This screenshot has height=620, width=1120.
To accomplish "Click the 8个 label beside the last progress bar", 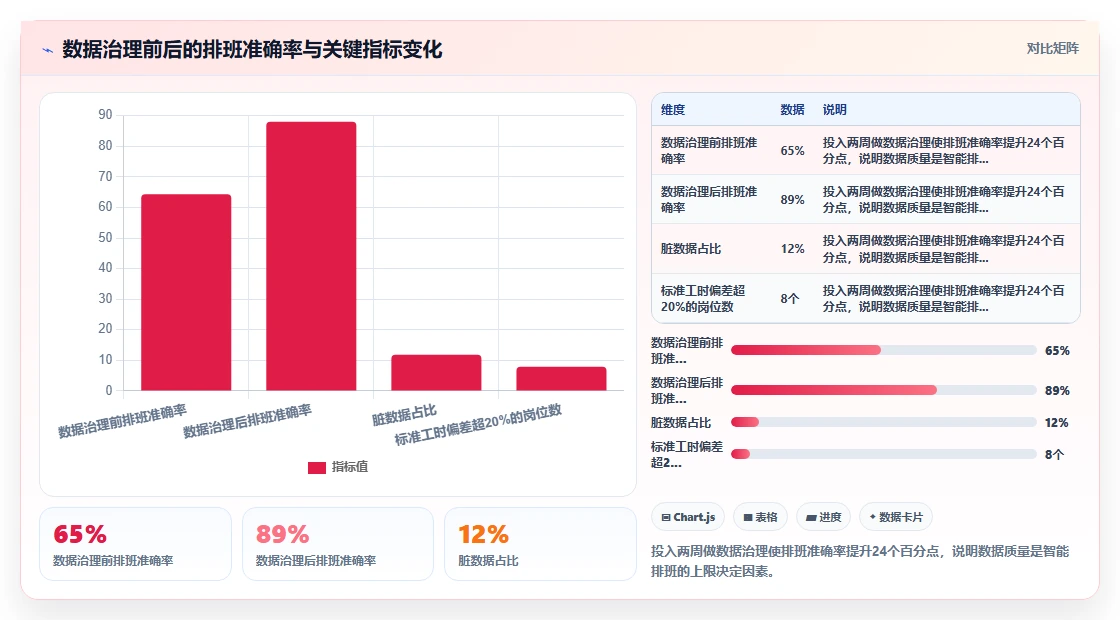I will pyautogui.click(x=1054, y=455).
